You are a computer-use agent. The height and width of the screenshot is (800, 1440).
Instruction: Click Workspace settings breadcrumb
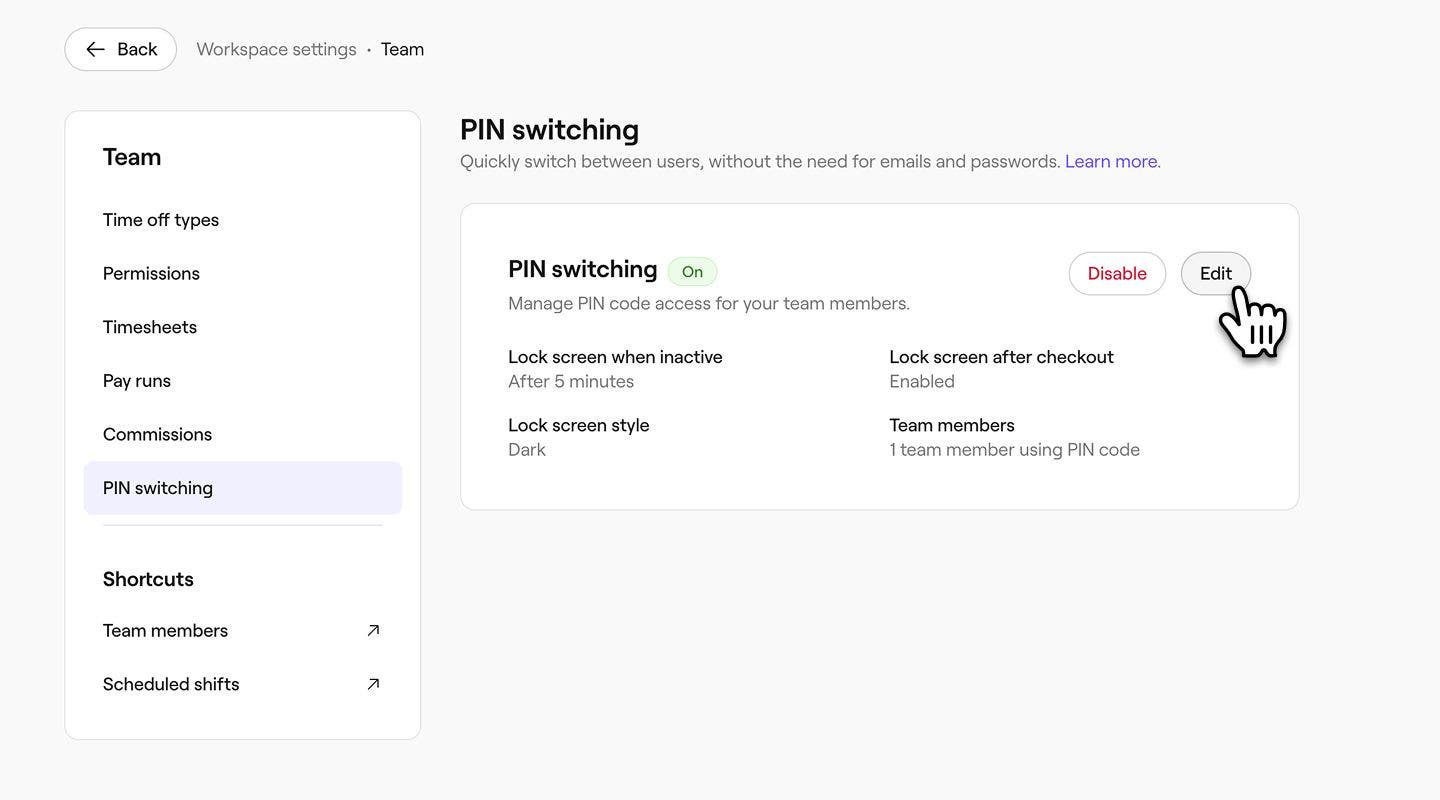(276, 50)
